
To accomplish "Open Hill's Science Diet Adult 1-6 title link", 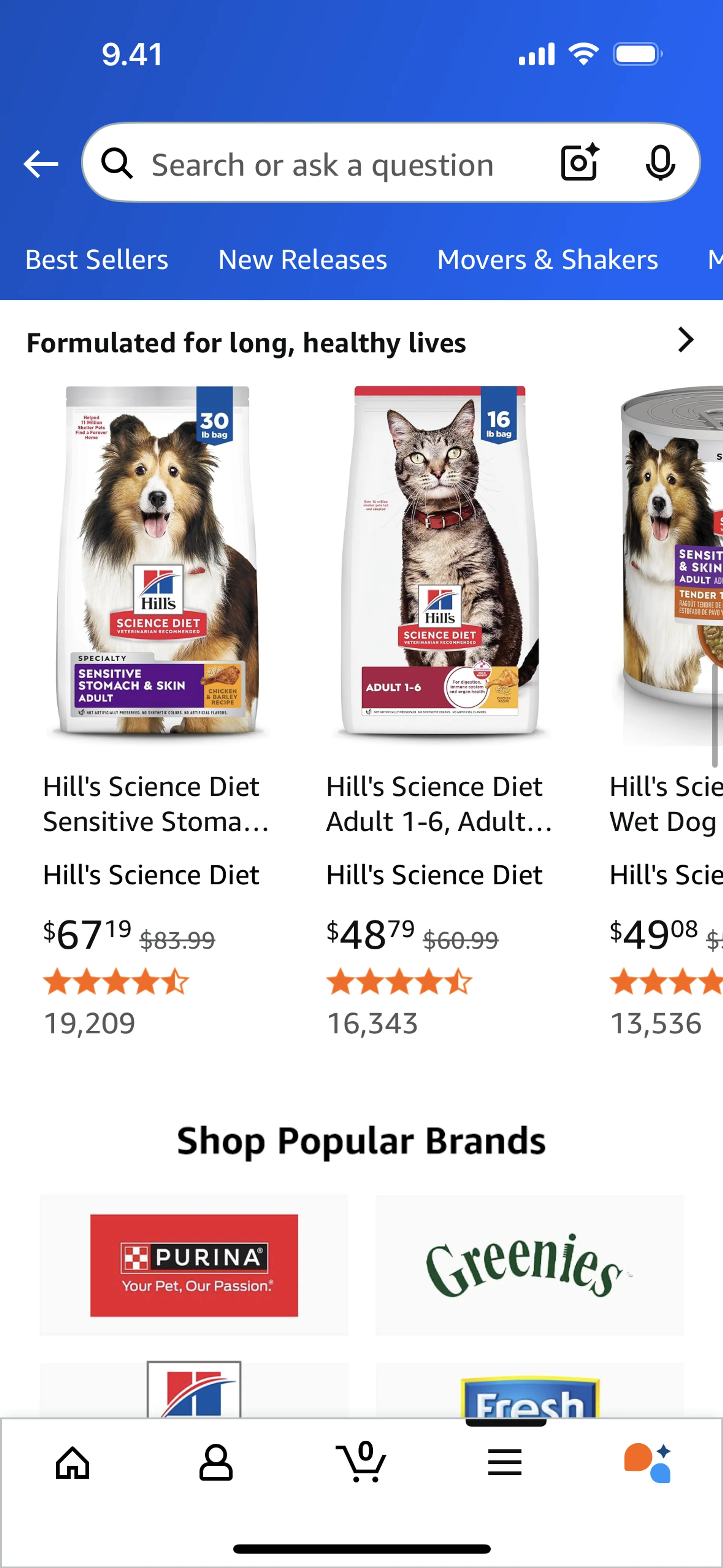I will click(439, 804).
